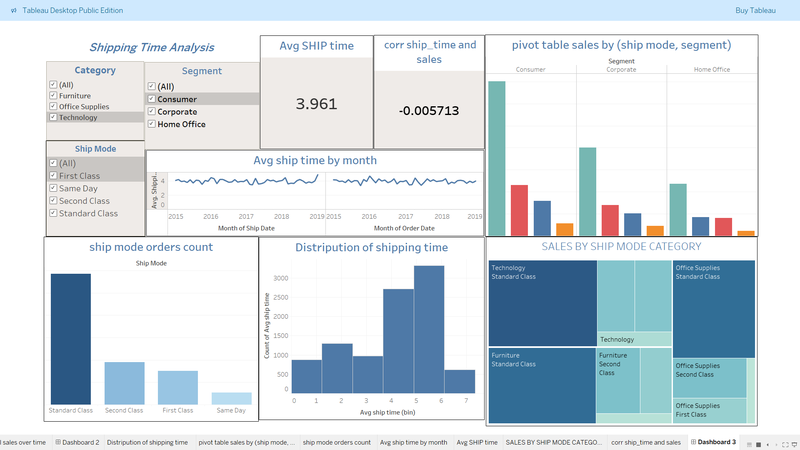The image size is (800, 450).
Task: Open the ship mode orders count sheet tab
Action: [336, 442]
